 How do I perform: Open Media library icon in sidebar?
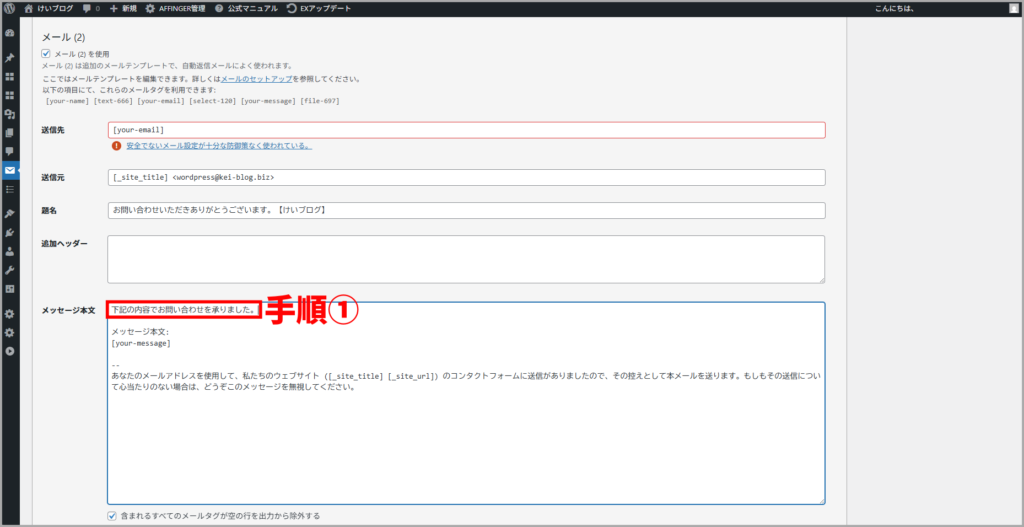10,114
